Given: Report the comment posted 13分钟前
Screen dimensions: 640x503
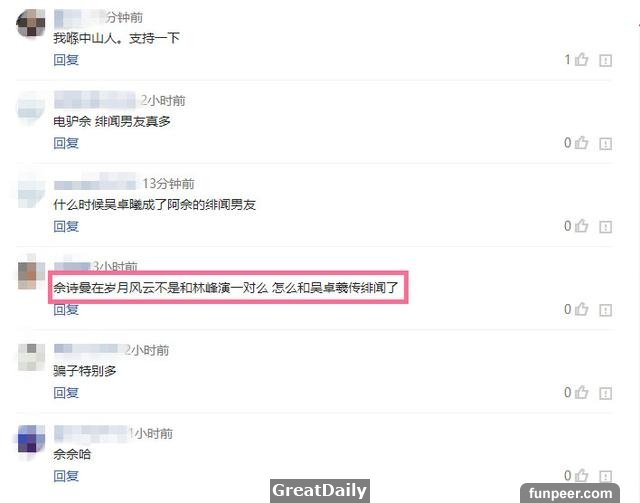Looking at the screenshot, I should click(x=605, y=227).
